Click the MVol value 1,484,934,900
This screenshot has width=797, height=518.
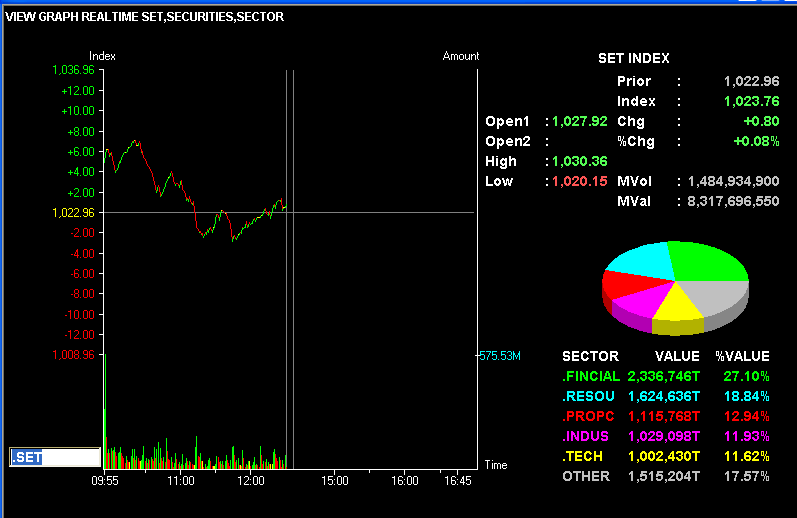coord(733,181)
